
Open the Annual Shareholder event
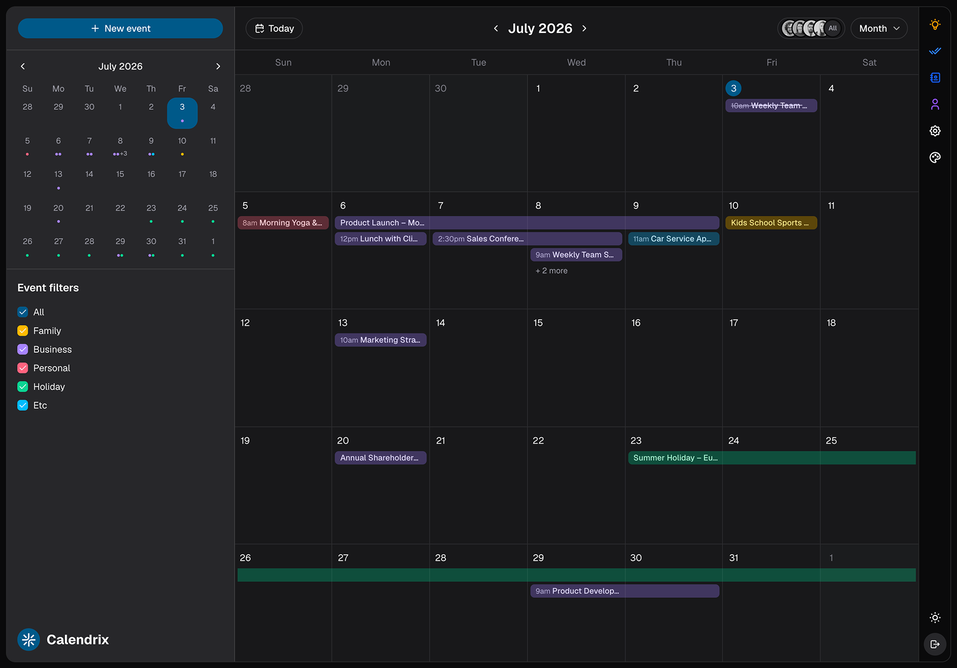pos(380,458)
